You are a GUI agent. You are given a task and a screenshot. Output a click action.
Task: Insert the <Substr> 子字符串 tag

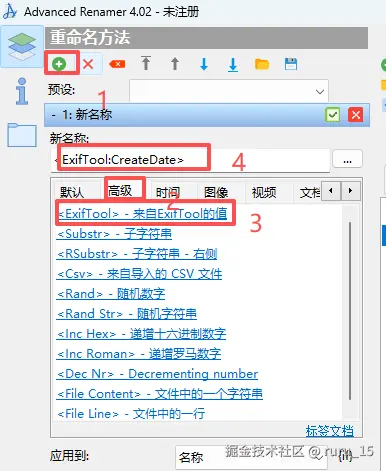114,234
